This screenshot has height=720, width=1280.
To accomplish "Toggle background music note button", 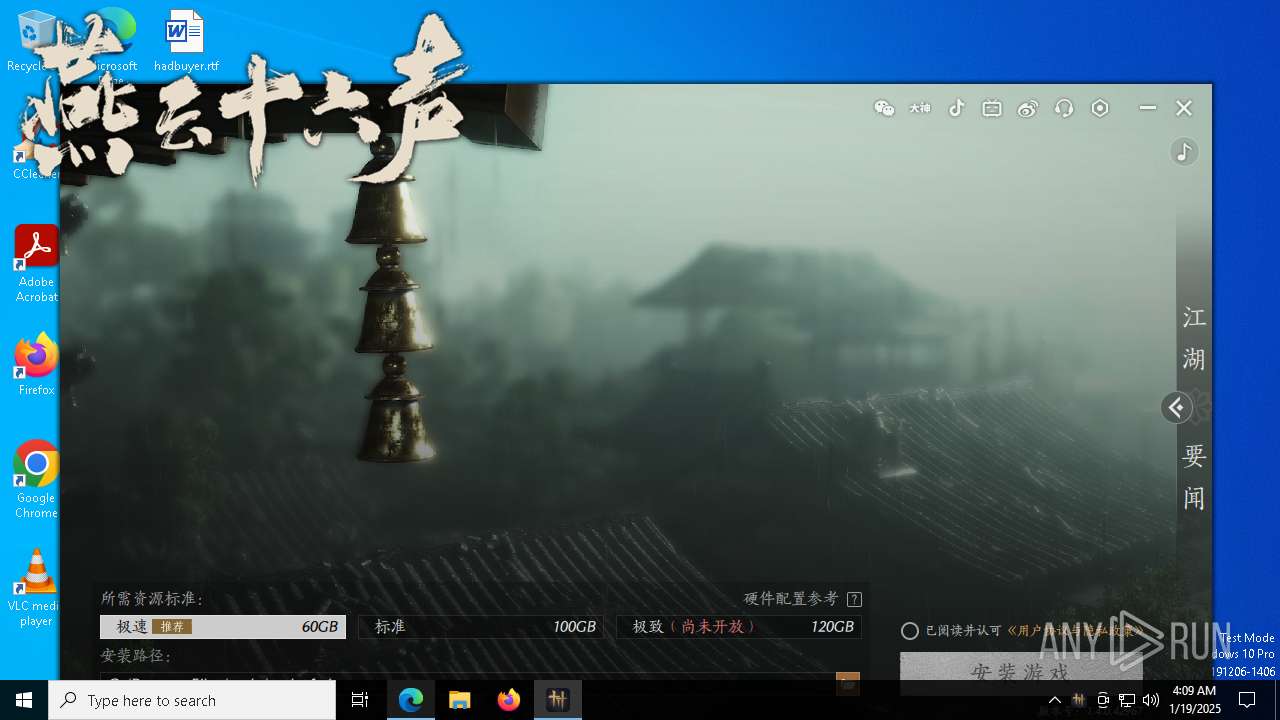I will click(1184, 151).
